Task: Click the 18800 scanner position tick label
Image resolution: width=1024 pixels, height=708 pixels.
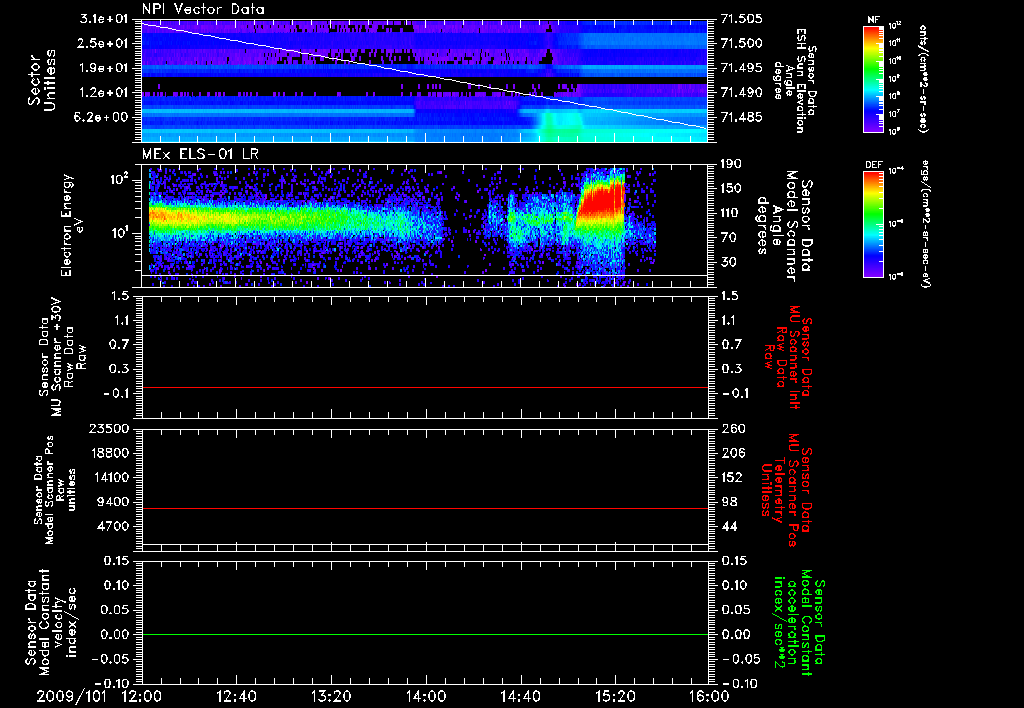Action: click(108, 453)
